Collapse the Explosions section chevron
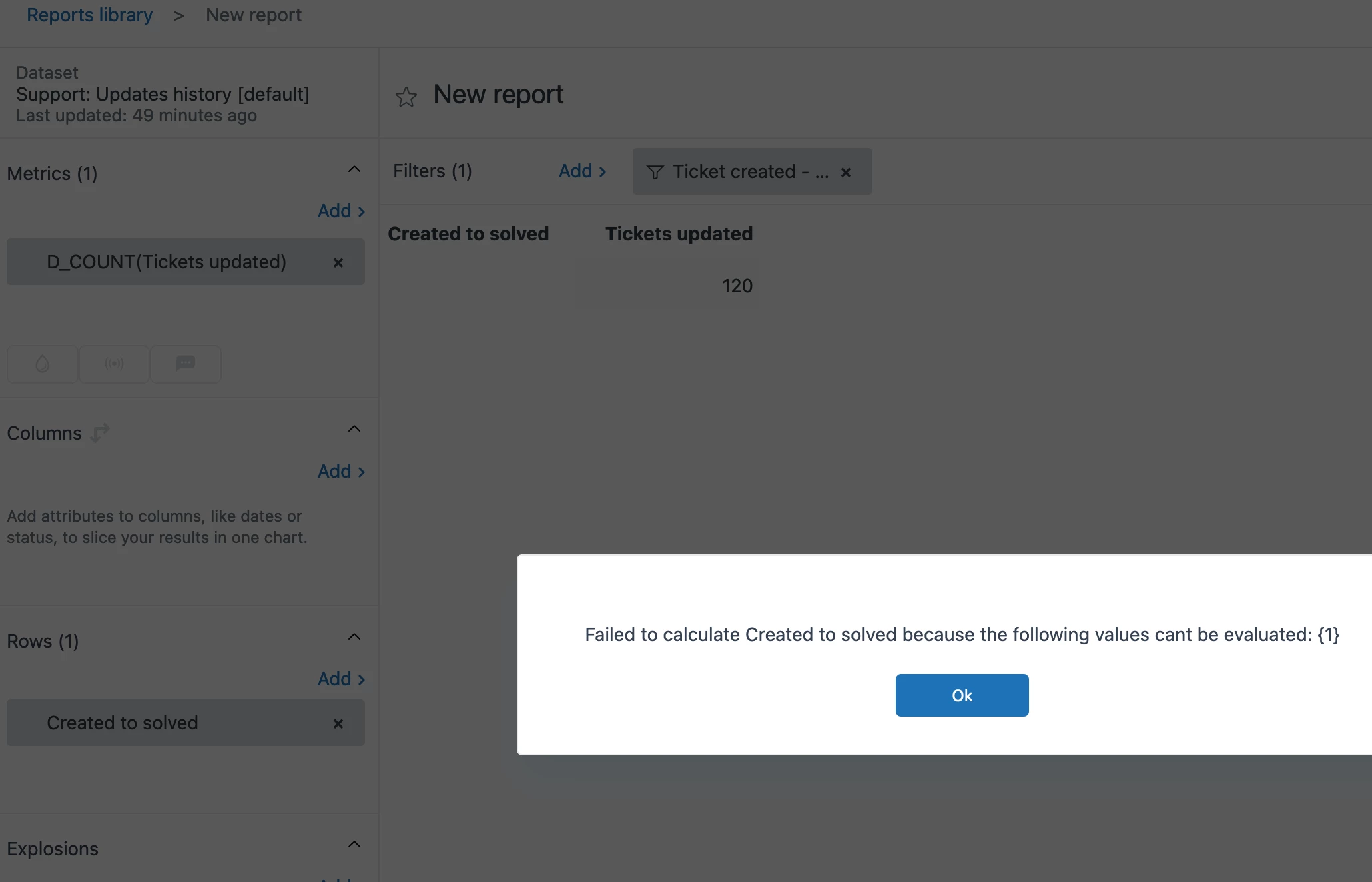The image size is (1372, 882). [x=354, y=845]
